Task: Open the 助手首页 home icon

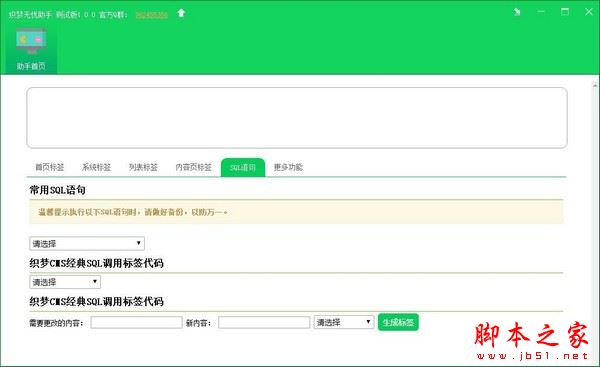Action: click(x=31, y=49)
